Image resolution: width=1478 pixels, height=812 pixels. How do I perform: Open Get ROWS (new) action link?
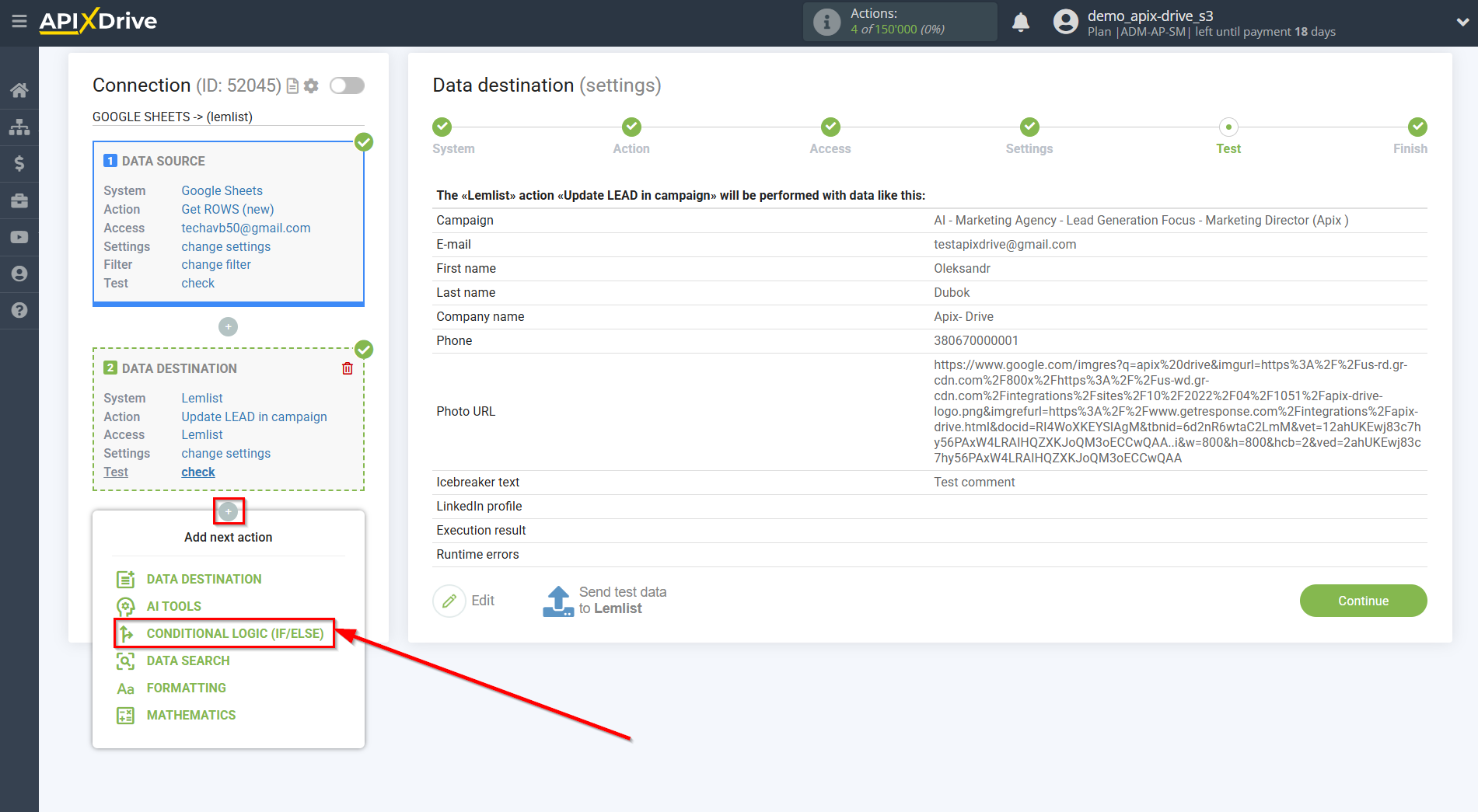(228, 209)
